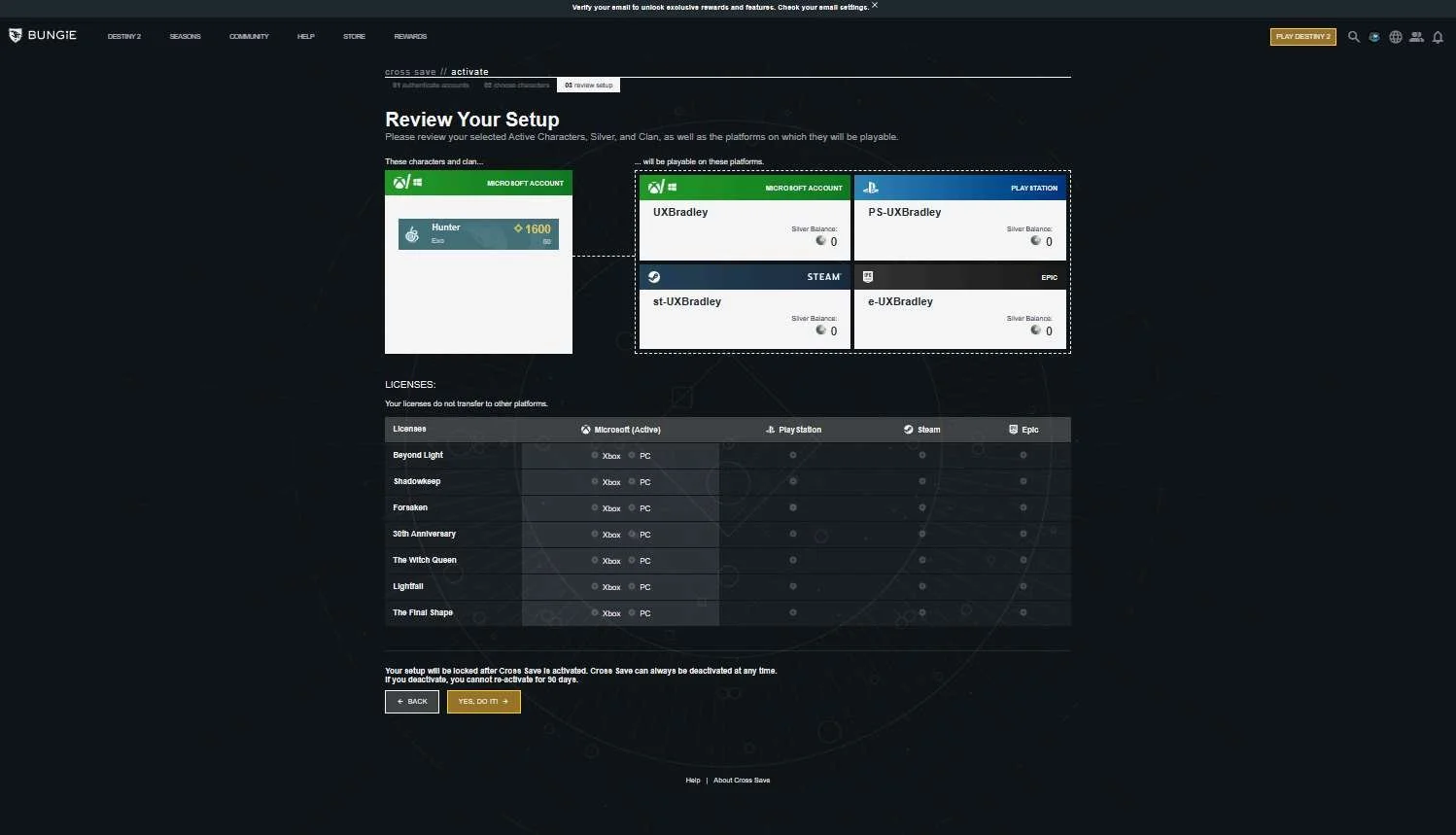The height and width of the screenshot is (835, 1456).
Task: Click the Play Destiny 2 button
Action: [x=1302, y=37]
